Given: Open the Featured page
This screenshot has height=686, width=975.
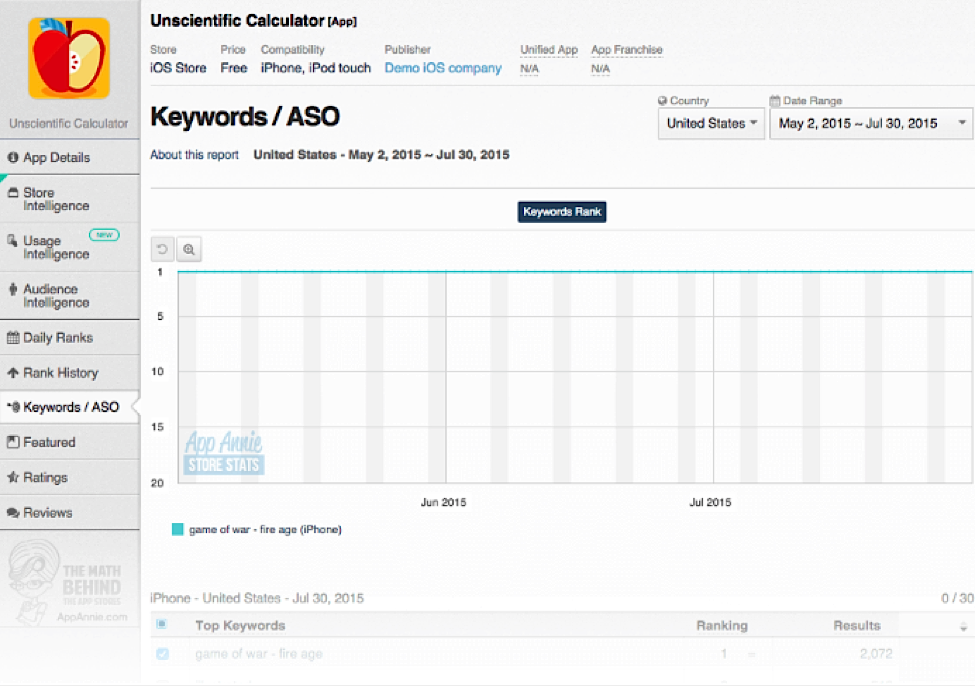Looking at the screenshot, I should (x=70, y=442).
